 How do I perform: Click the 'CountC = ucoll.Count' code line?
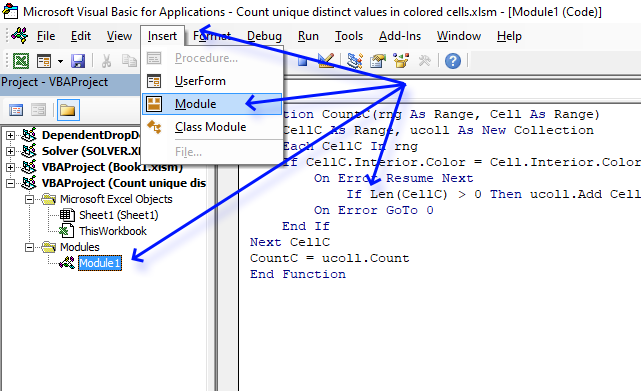click(x=329, y=258)
